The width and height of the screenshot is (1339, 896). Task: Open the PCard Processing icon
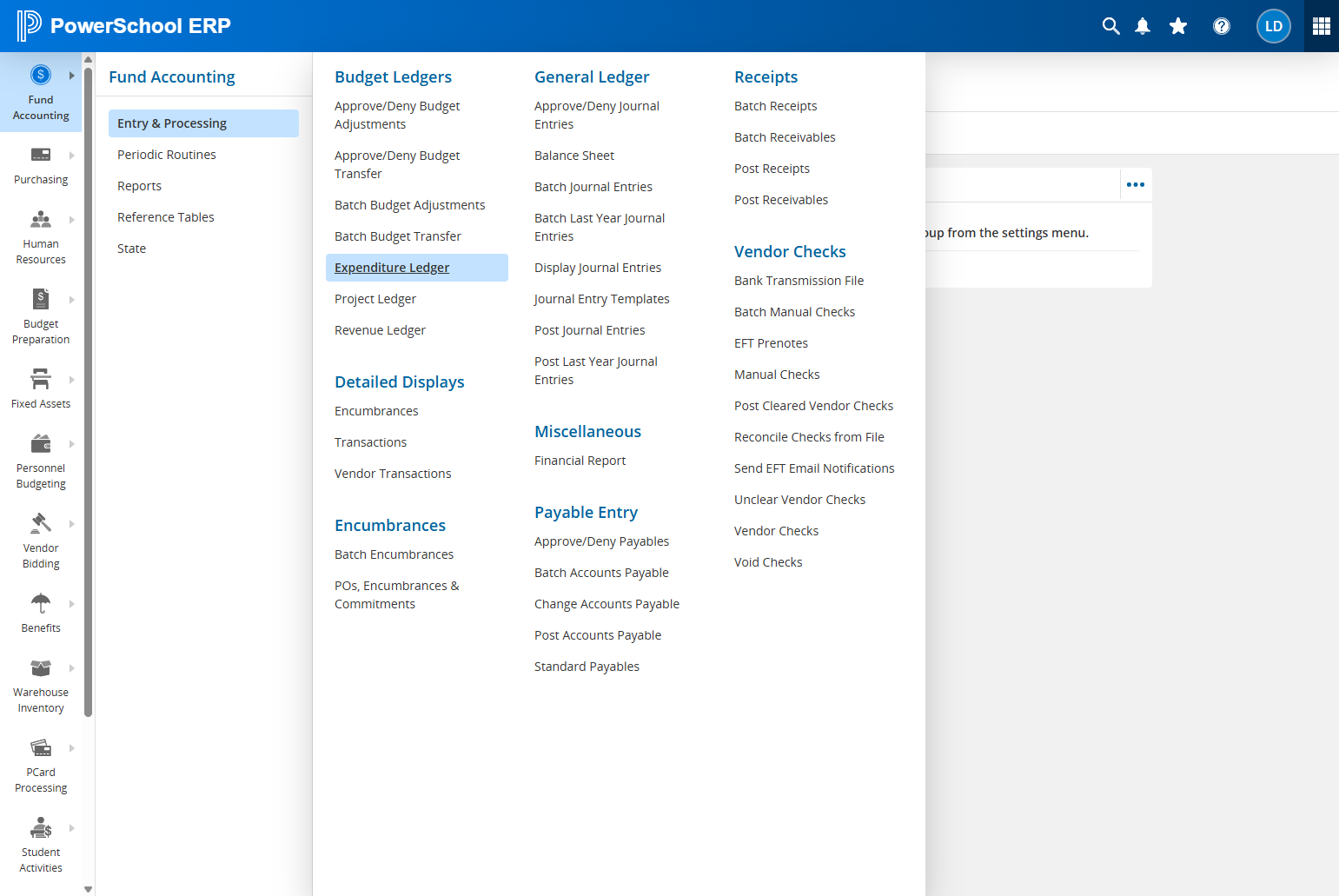tap(41, 747)
